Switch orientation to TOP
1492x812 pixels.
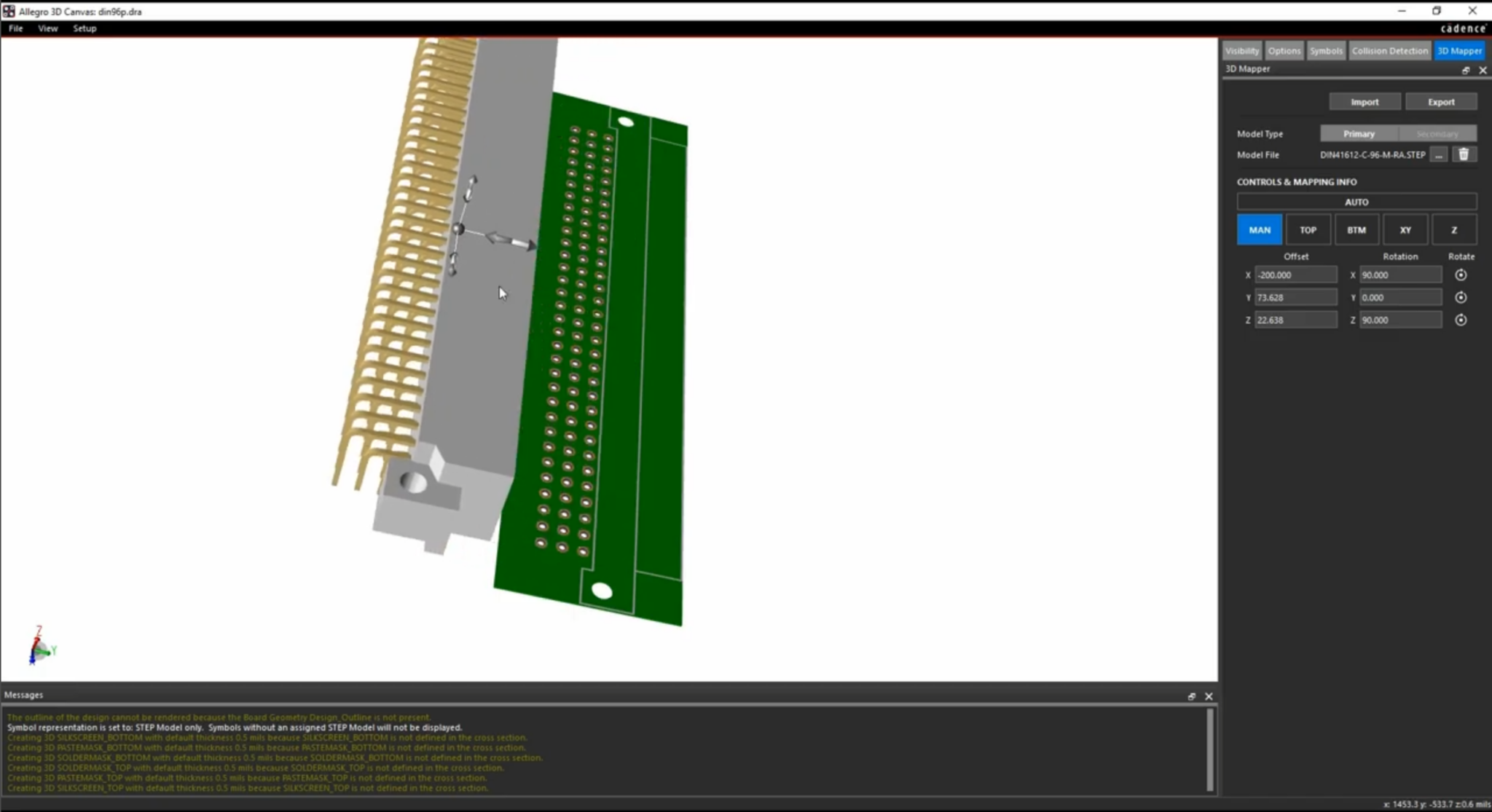(x=1308, y=229)
